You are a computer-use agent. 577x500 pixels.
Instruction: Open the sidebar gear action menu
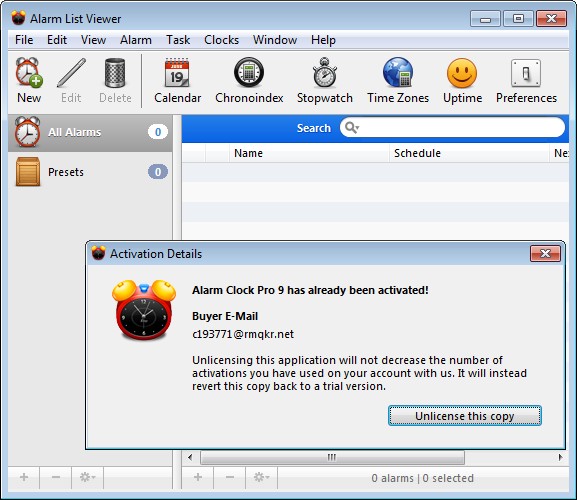(x=88, y=478)
